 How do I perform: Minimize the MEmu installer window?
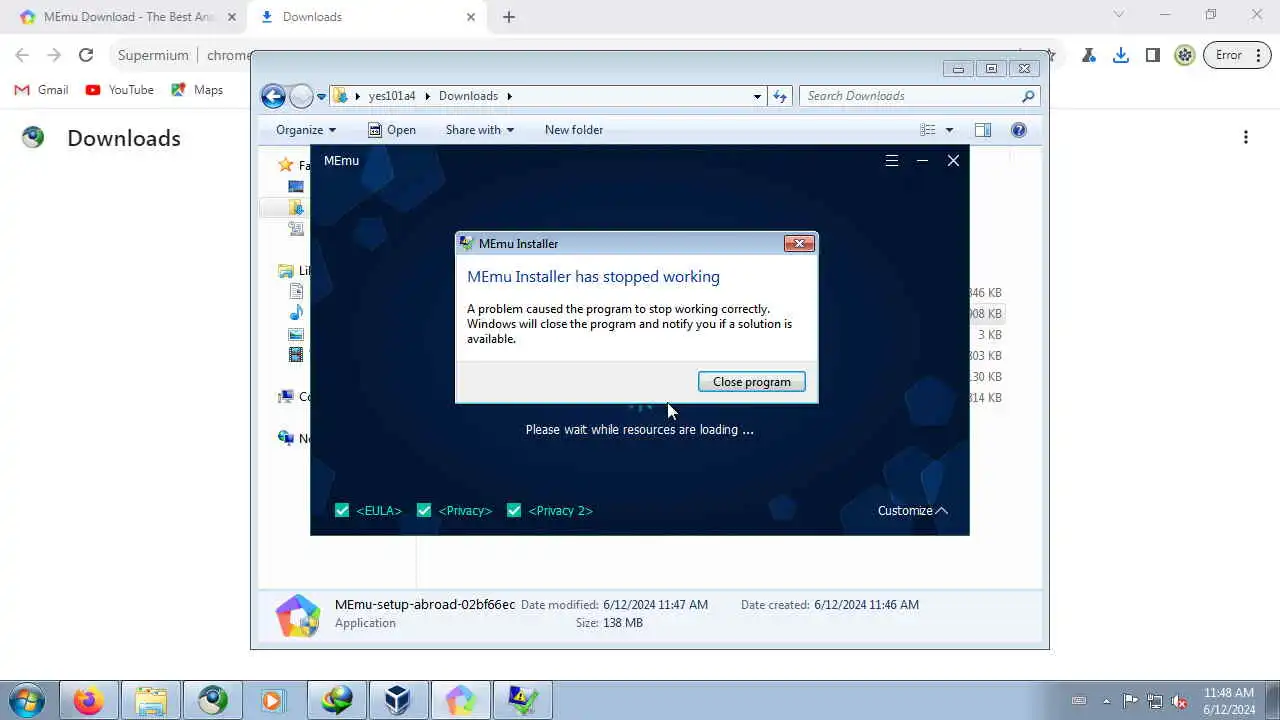923,160
